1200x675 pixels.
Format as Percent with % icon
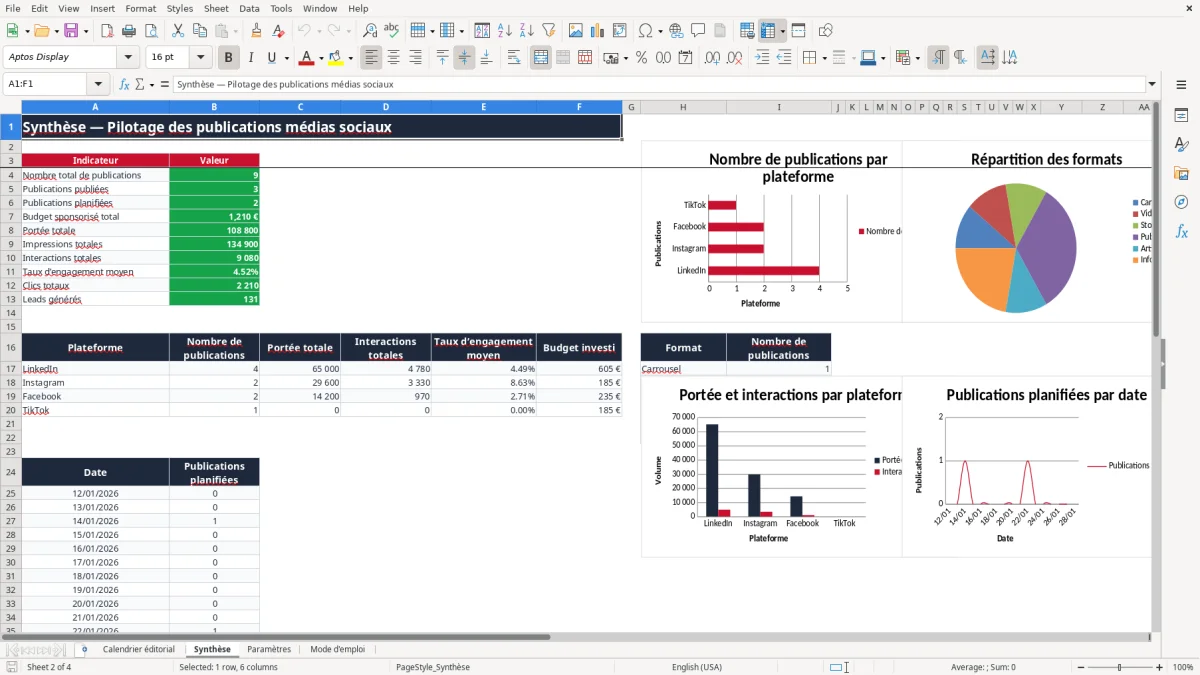pyautogui.click(x=641, y=58)
